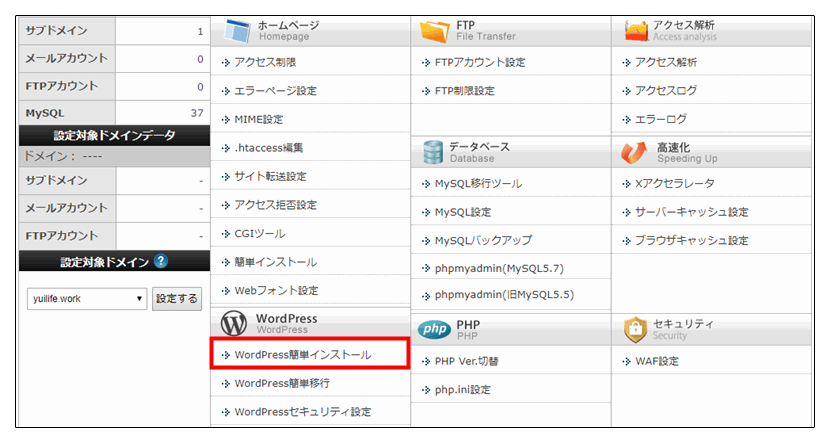Click the PHP logo icon
This screenshot has height=443, width=830.
coord(435,329)
